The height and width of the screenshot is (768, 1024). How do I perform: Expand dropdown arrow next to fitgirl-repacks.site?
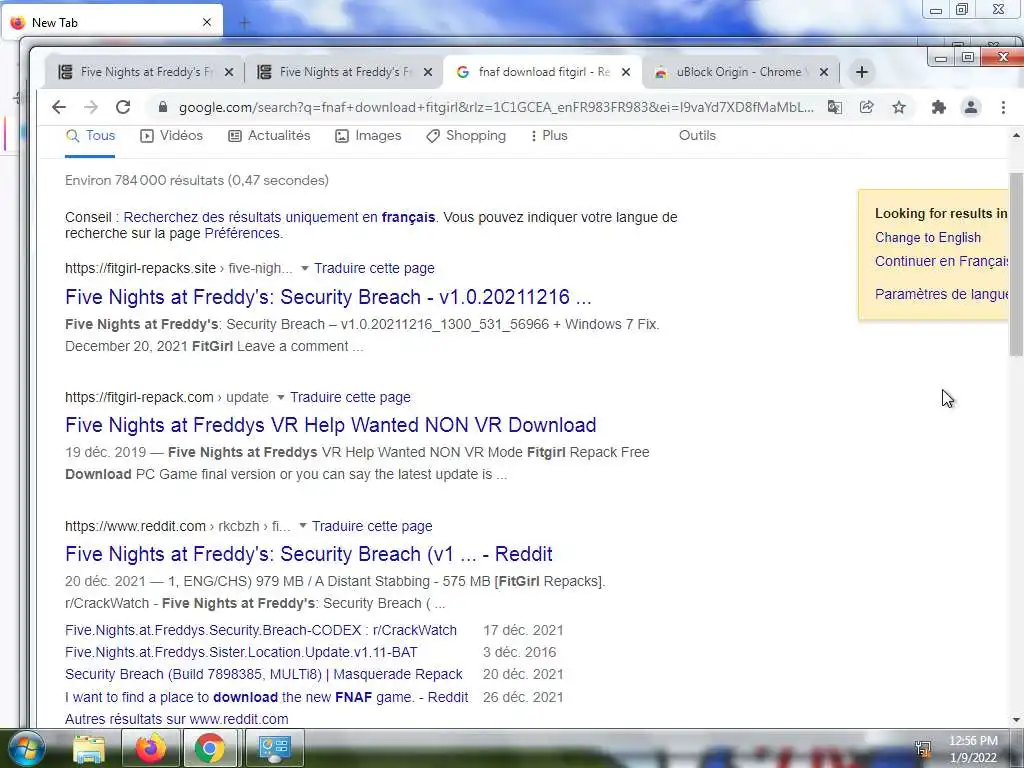click(x=304, y=268)
